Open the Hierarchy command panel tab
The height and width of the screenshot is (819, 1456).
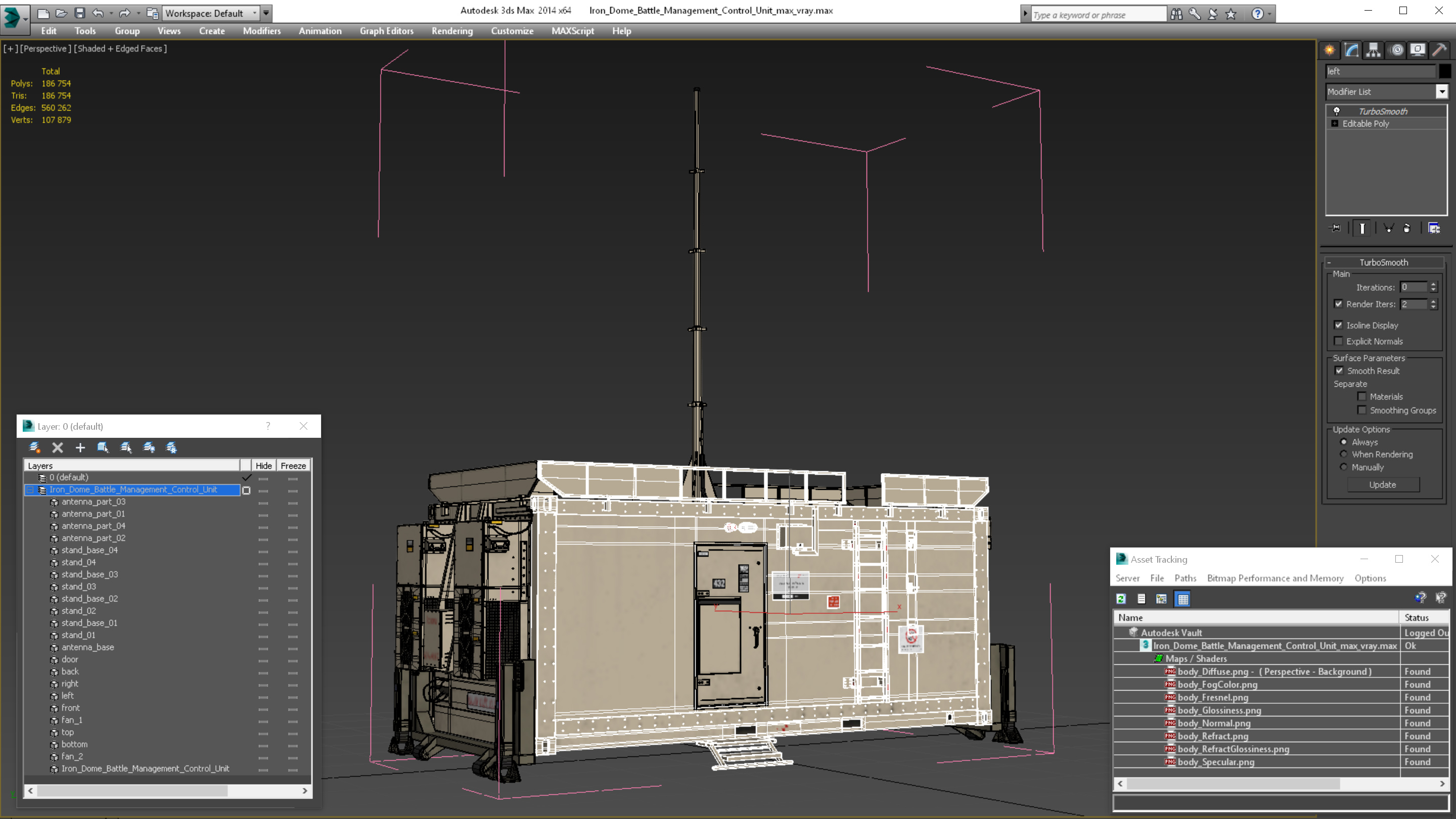click(x=1374, y=51)
